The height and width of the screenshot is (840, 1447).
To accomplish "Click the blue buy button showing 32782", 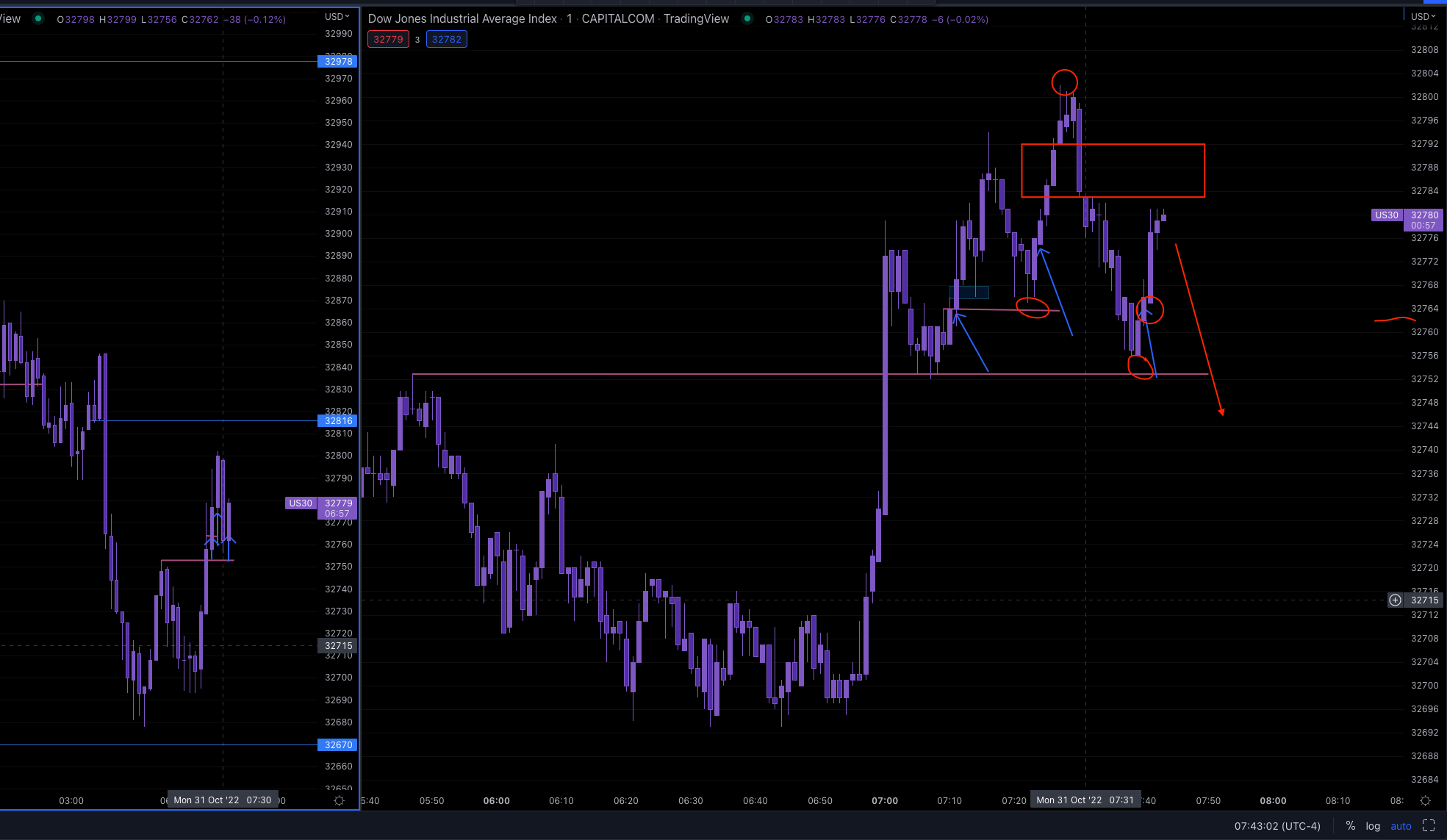I will click(446, 39).
